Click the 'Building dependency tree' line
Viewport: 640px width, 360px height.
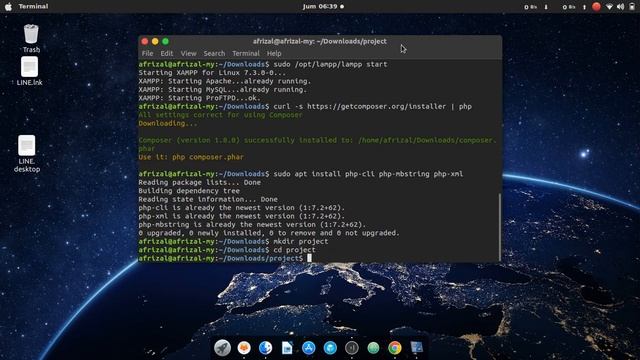189,191
